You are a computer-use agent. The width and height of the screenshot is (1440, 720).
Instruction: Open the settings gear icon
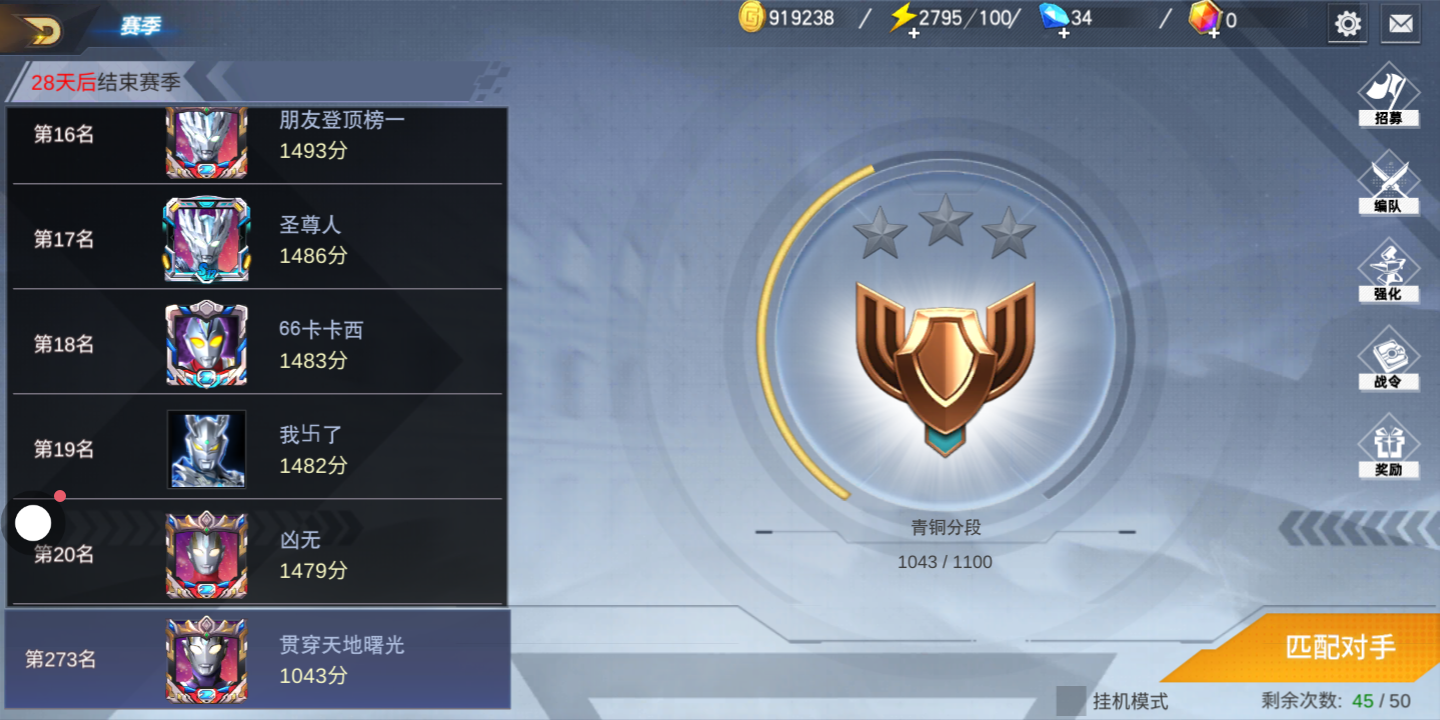(1348, 23)
